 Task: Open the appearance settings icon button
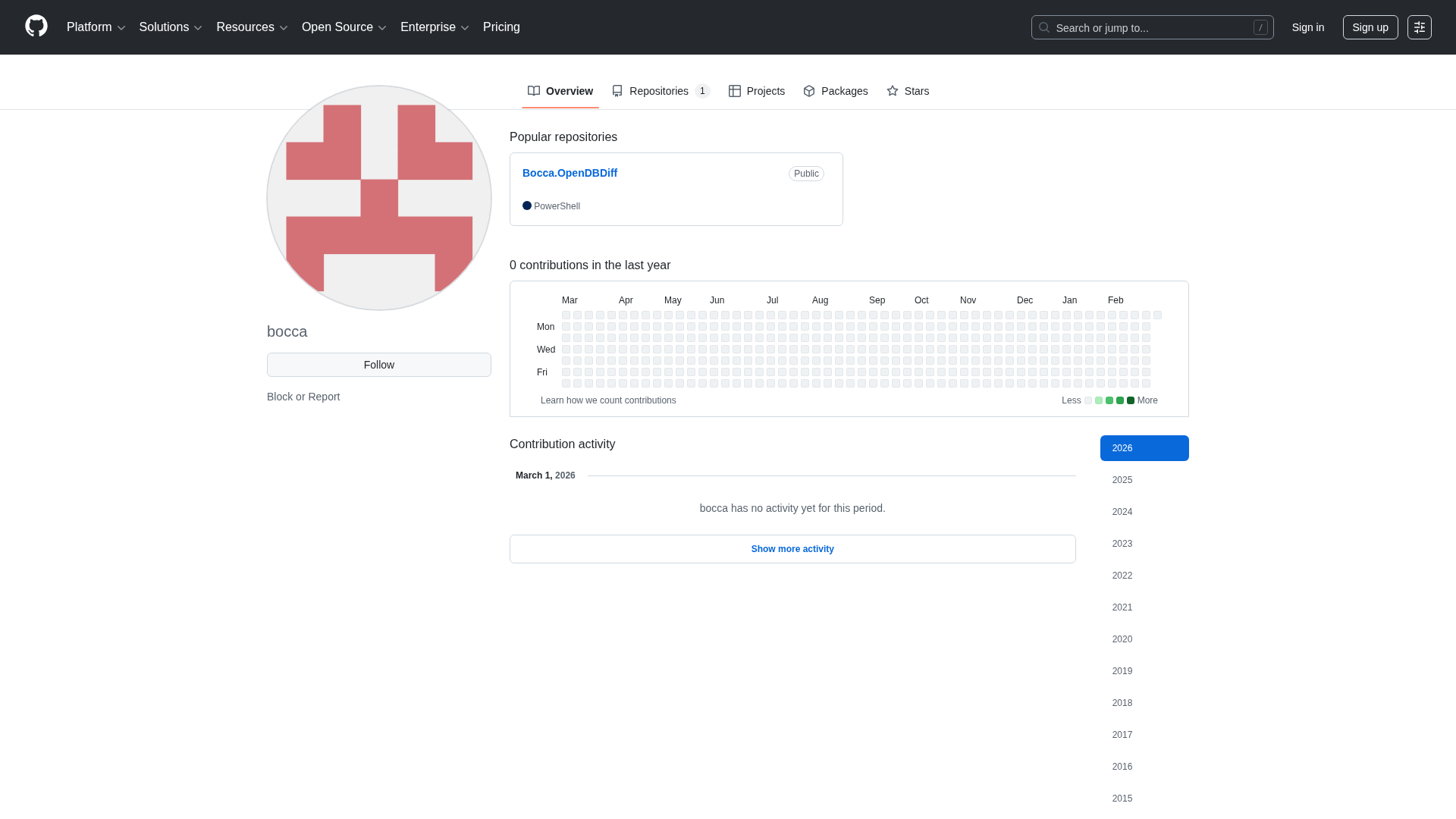coord(1419,27)
